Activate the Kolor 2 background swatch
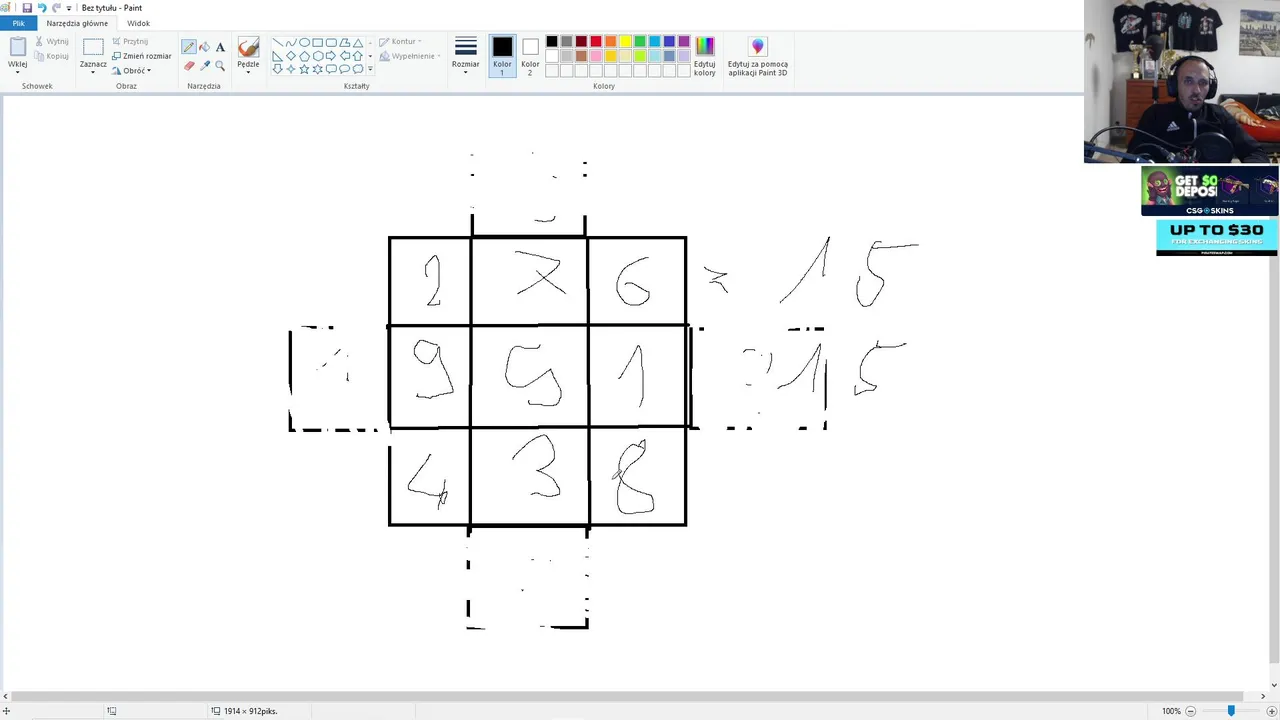 pos(530,56)
